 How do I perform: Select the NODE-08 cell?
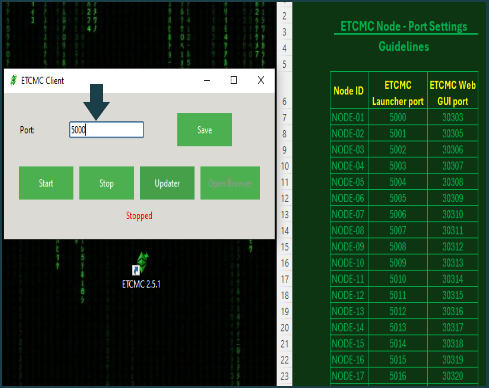pos(349,230)
